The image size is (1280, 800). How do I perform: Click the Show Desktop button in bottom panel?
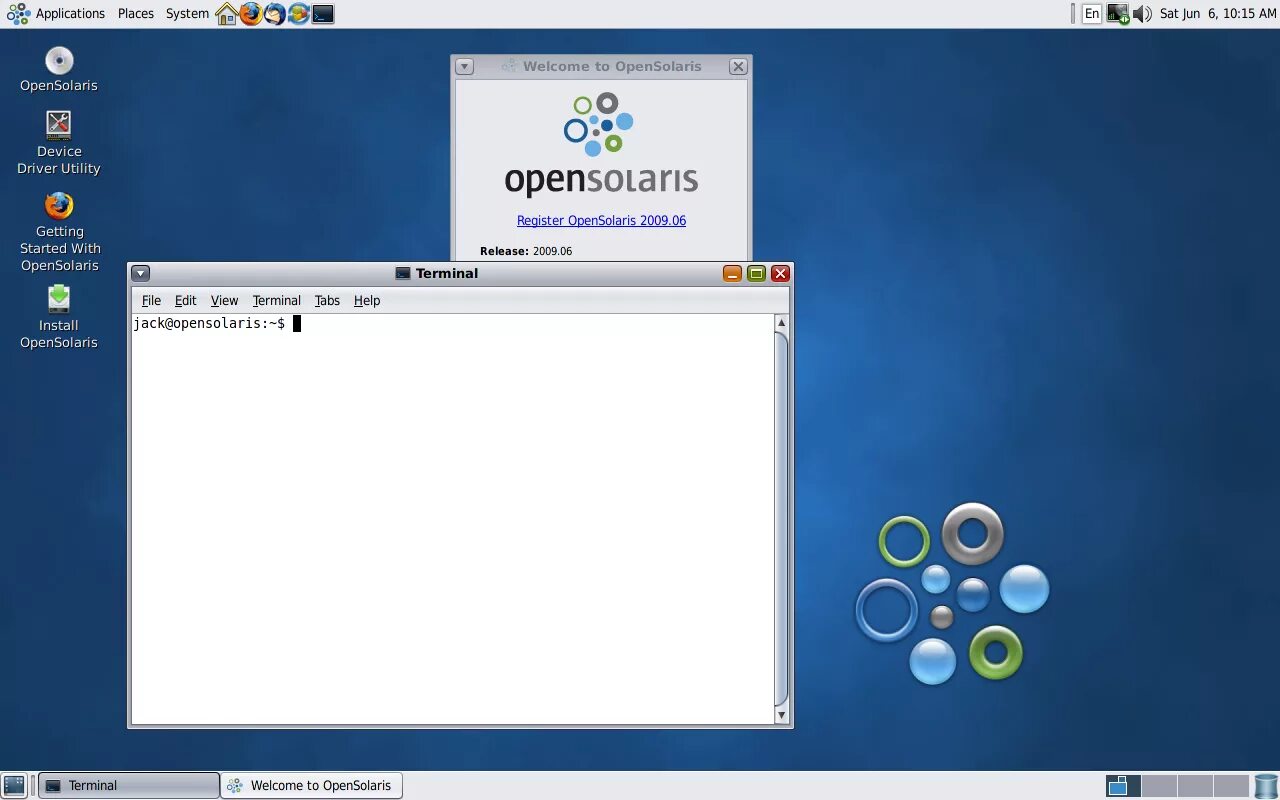point(14,785)
